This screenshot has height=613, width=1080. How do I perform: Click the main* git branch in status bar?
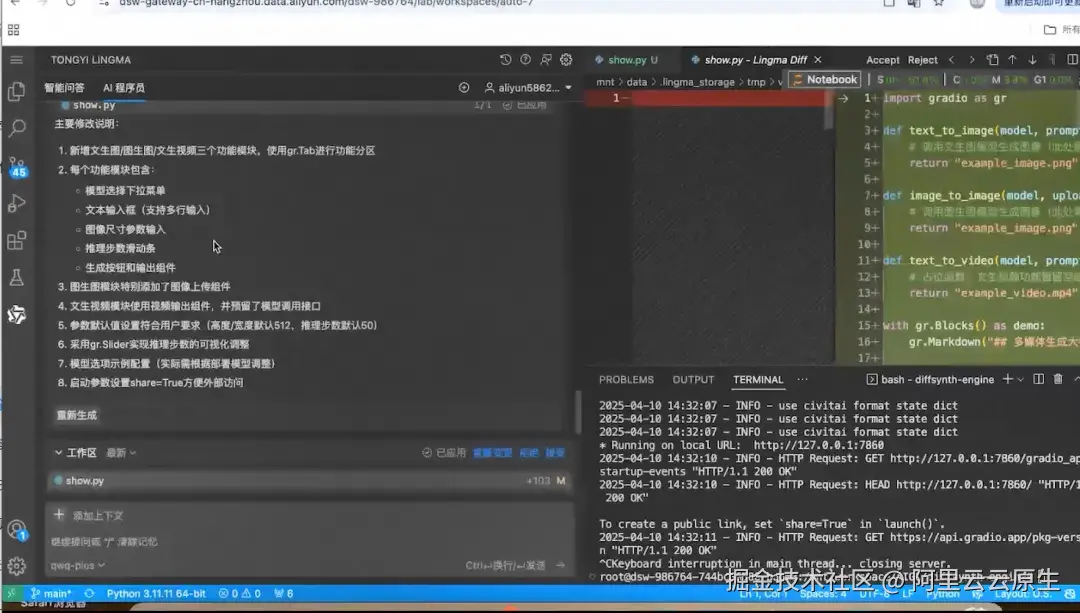click(x=50, y=594)
